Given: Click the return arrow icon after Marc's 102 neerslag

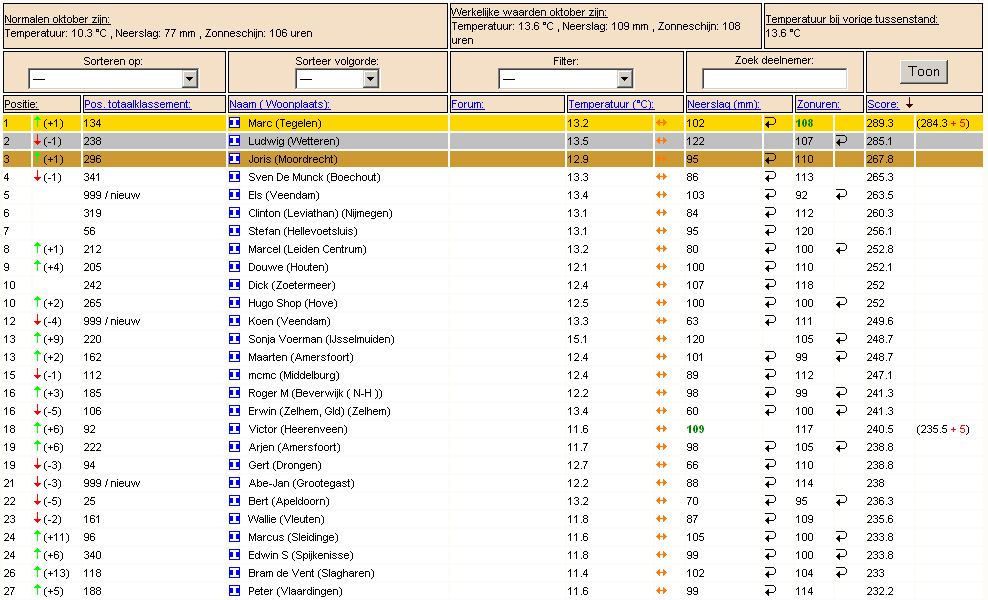Looking at the screenshot, I should click(x=770, y=123).
